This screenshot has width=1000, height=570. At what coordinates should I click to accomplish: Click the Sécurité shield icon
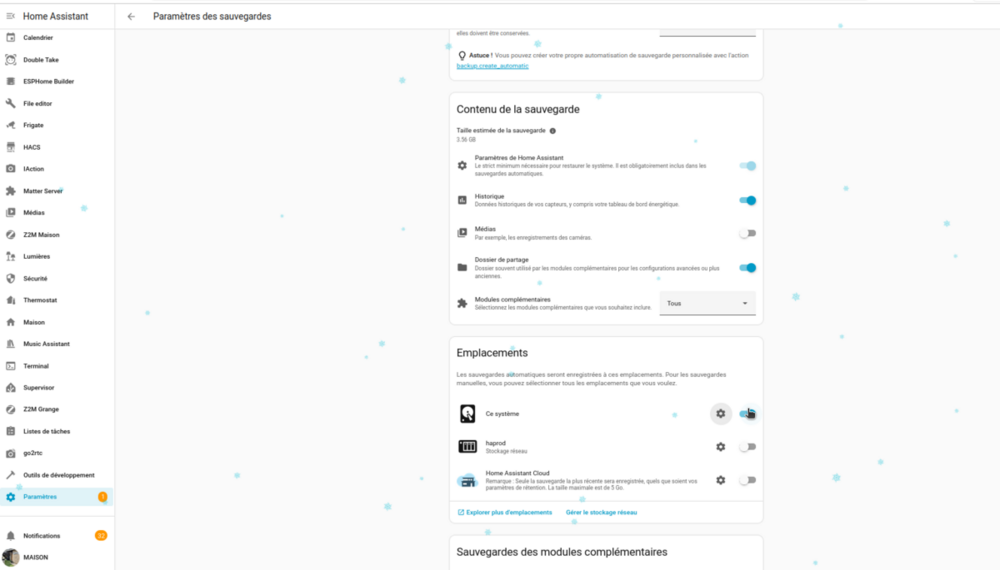tap(11, 278)
